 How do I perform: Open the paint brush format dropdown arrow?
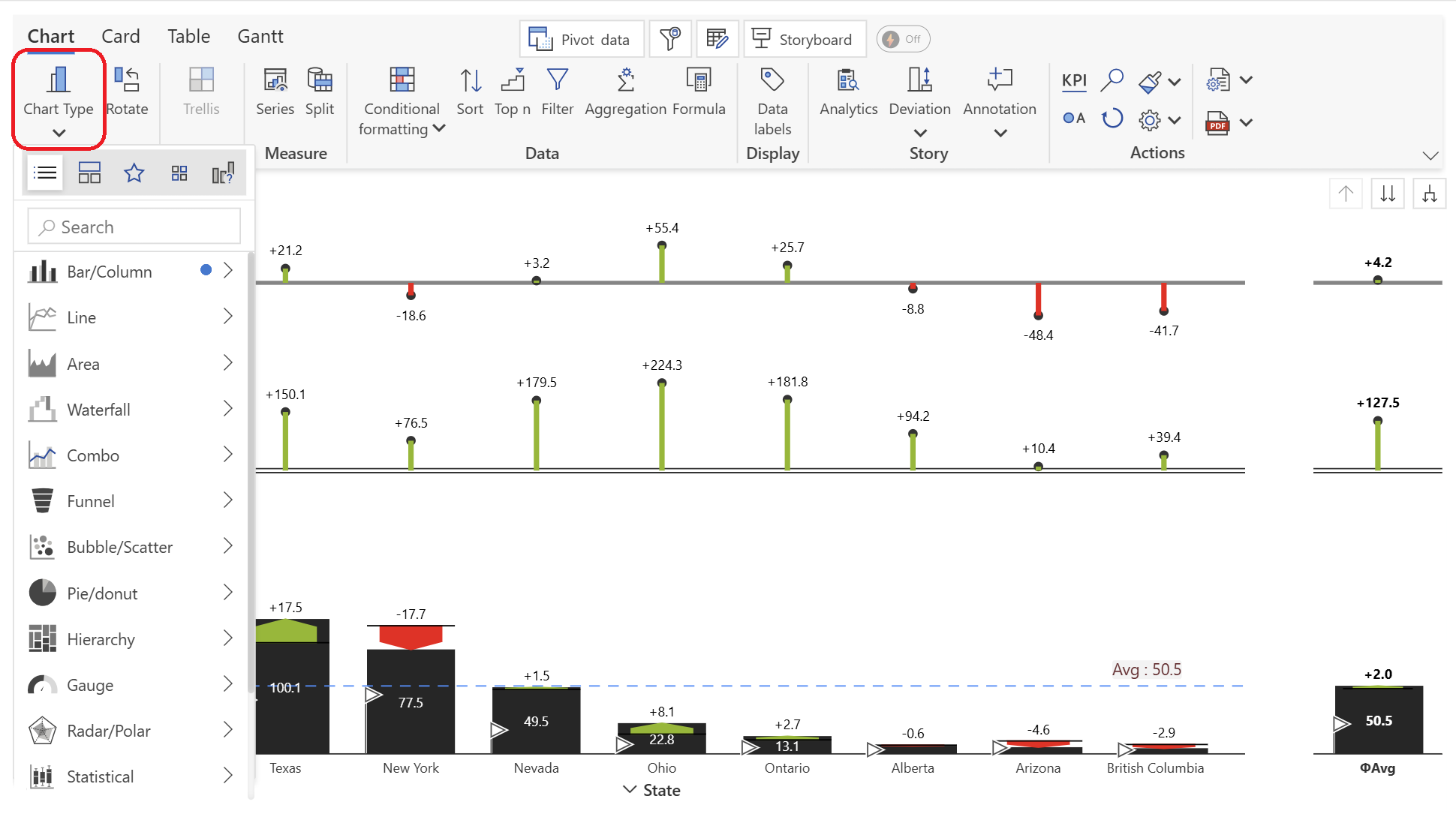(x=1175, y=81)
